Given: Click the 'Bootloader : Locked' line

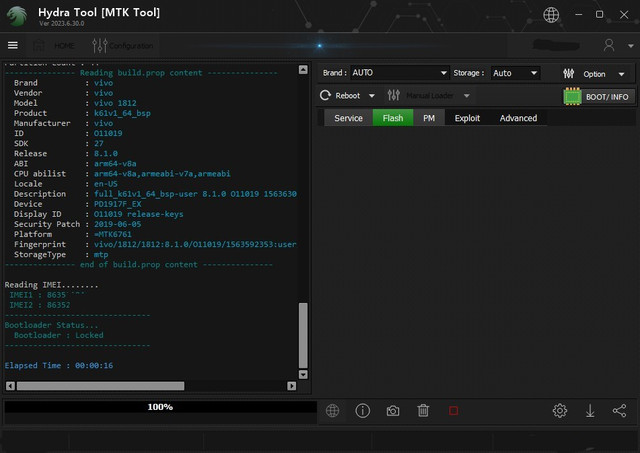Looking at the screenshot, I should (59, 335).
